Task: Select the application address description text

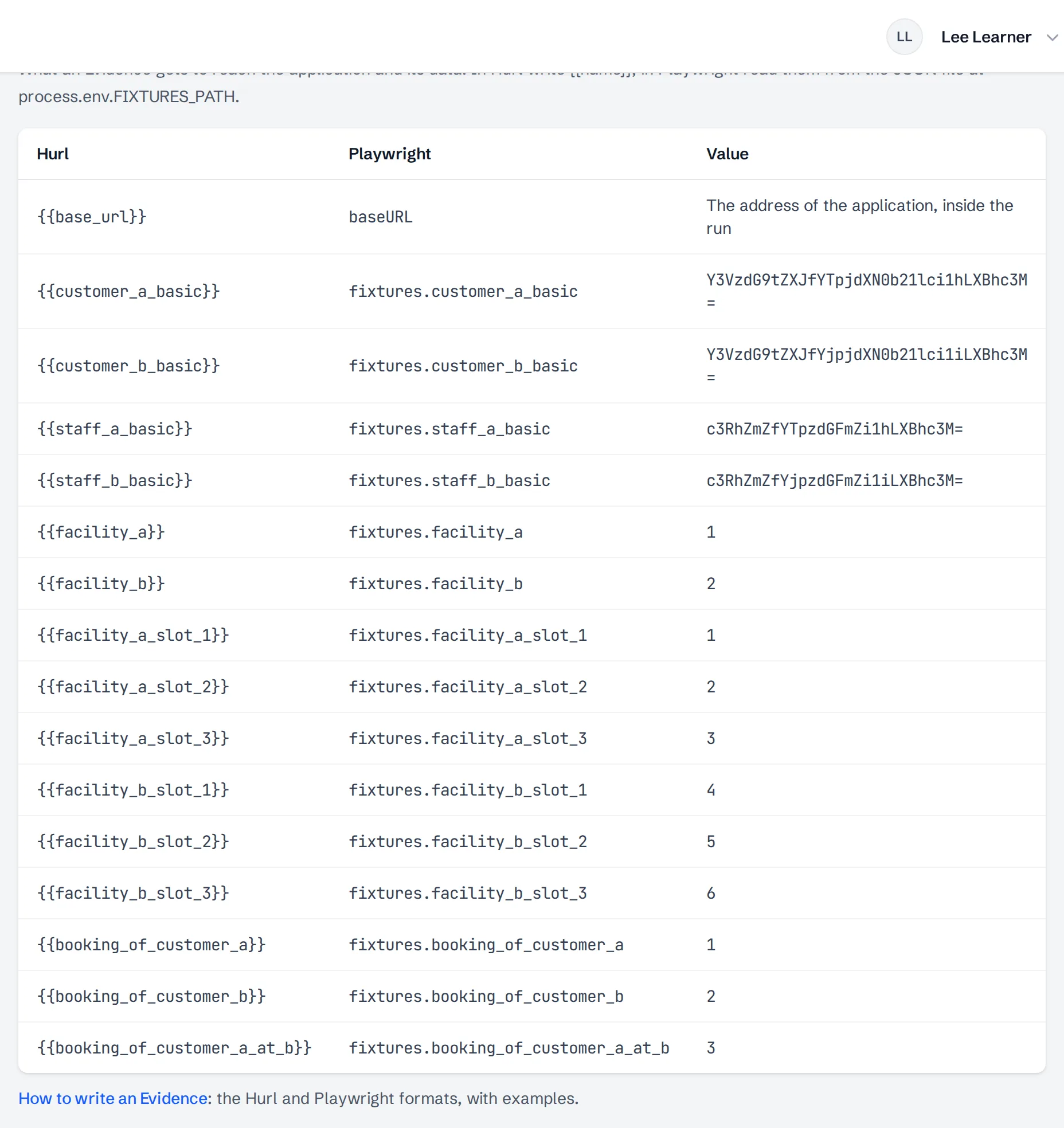Action: click(860, 217)
